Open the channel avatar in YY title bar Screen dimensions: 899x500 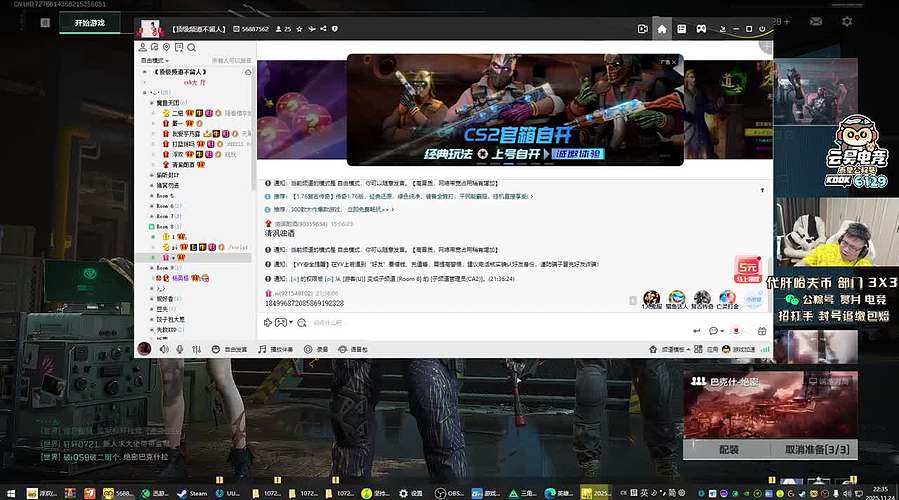(149, 28)
